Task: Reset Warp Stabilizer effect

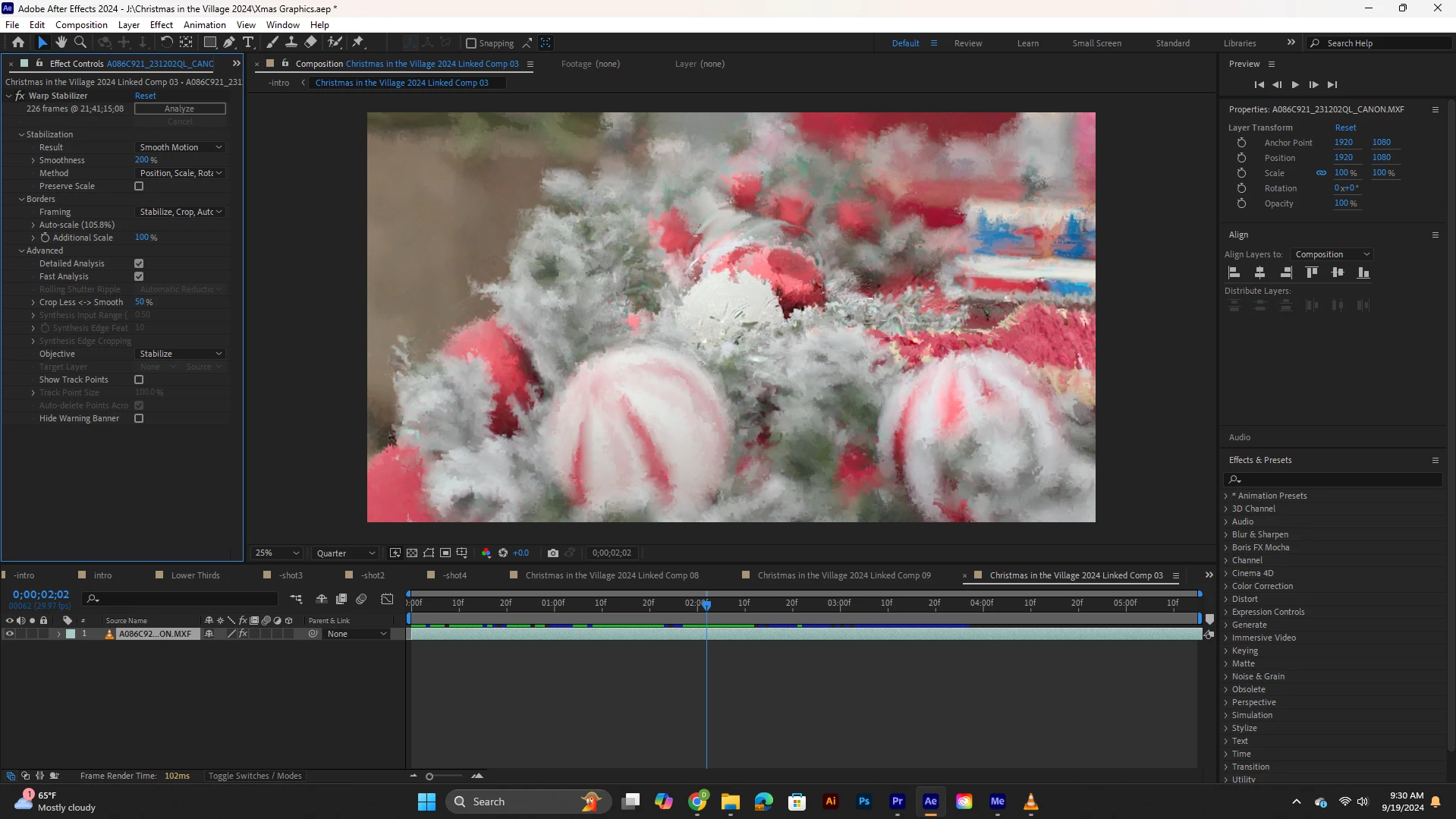Action: coord(145,96)
